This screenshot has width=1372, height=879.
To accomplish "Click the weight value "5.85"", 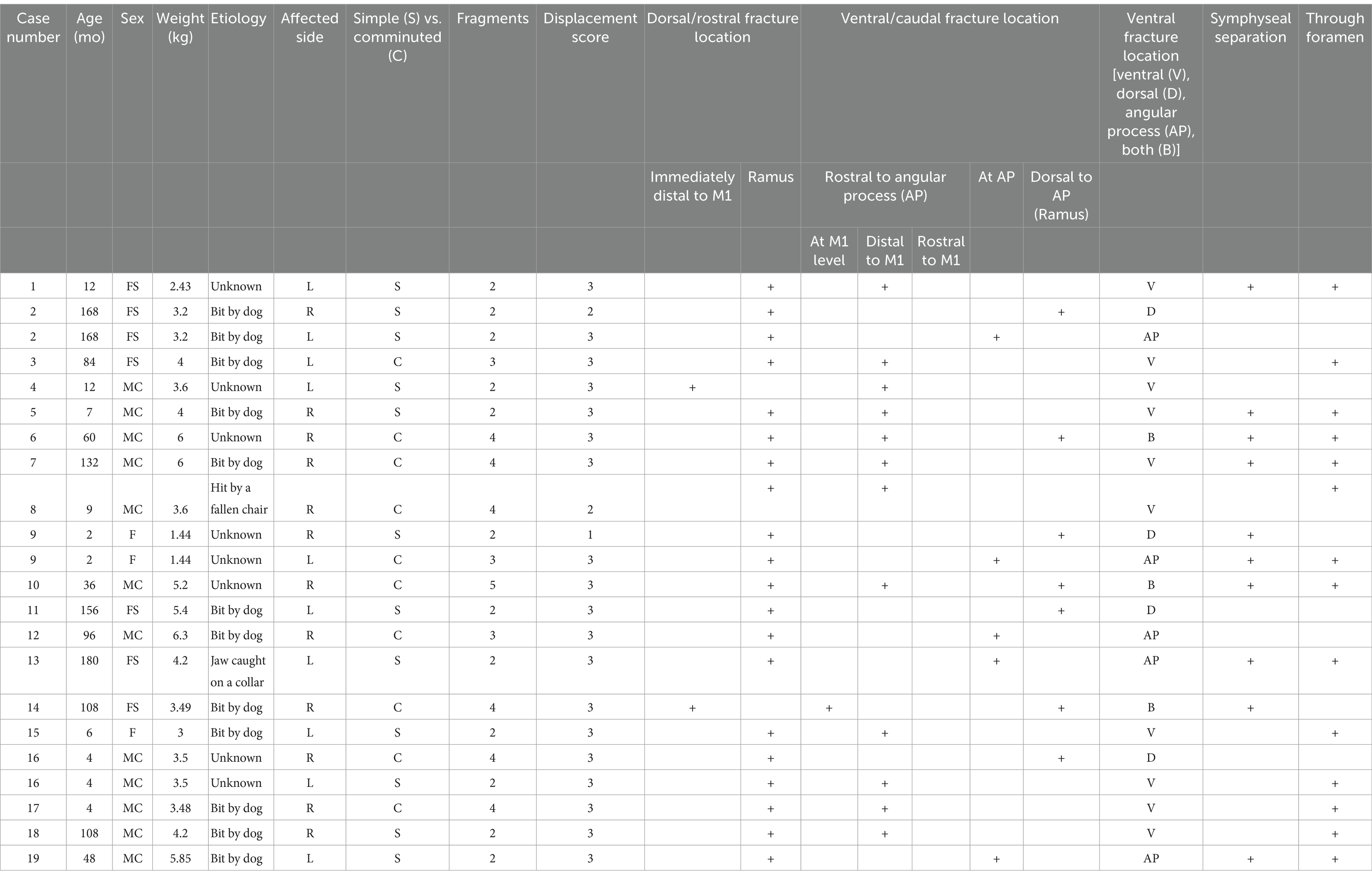I will 180,859.
